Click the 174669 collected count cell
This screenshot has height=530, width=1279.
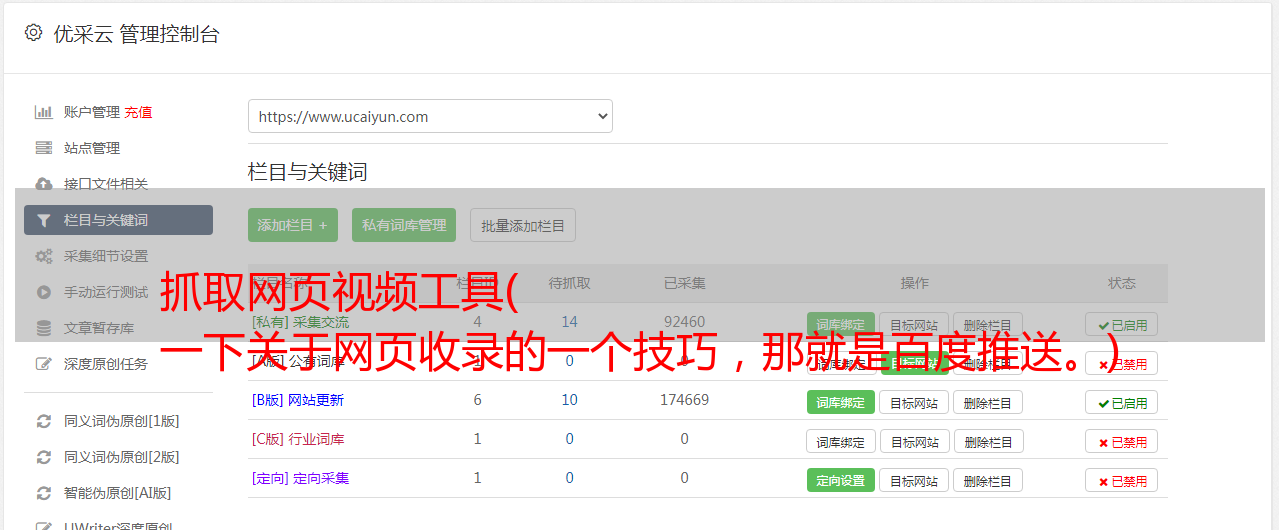tap(684, 400)
